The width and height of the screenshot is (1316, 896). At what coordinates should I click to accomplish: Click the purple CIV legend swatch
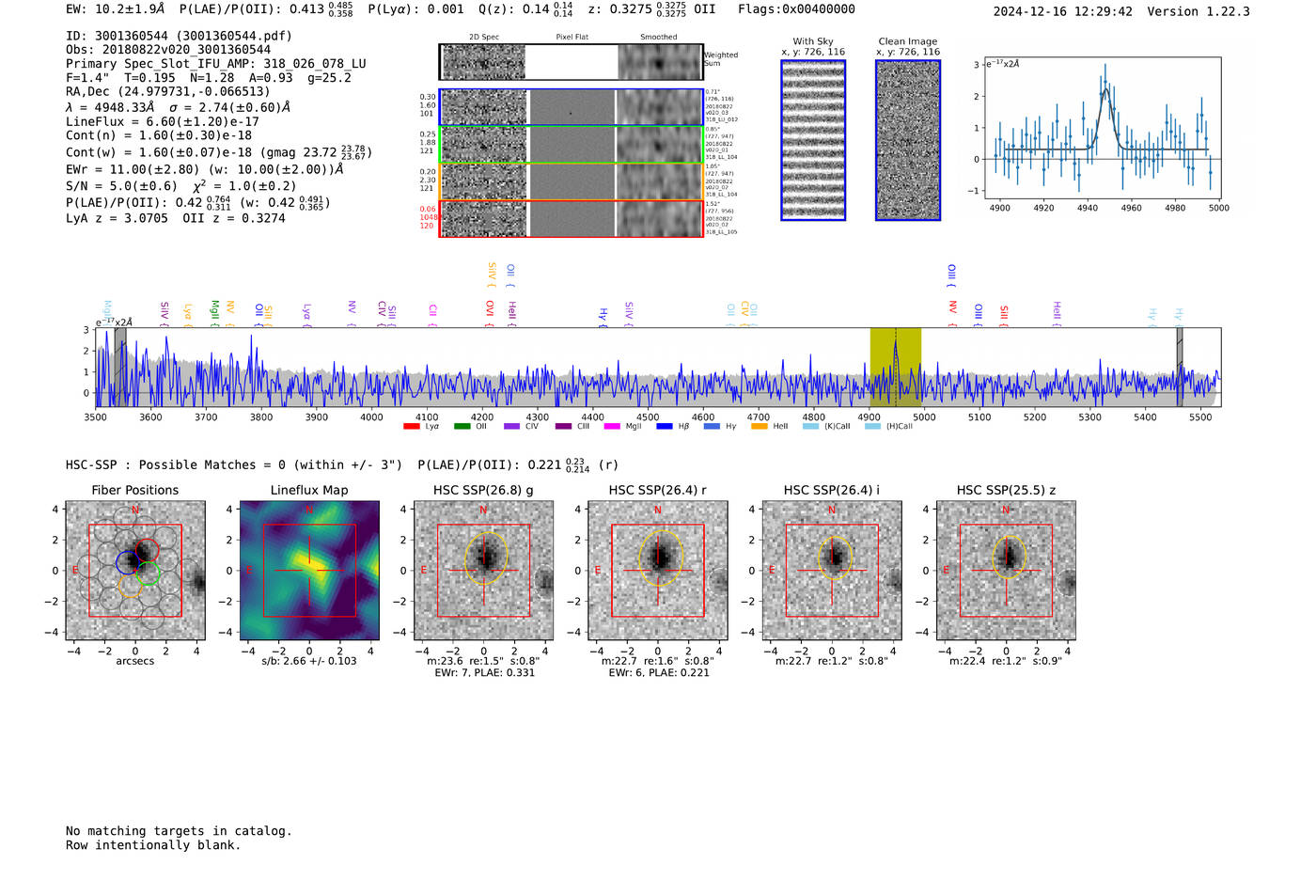(x=511, y=427)
